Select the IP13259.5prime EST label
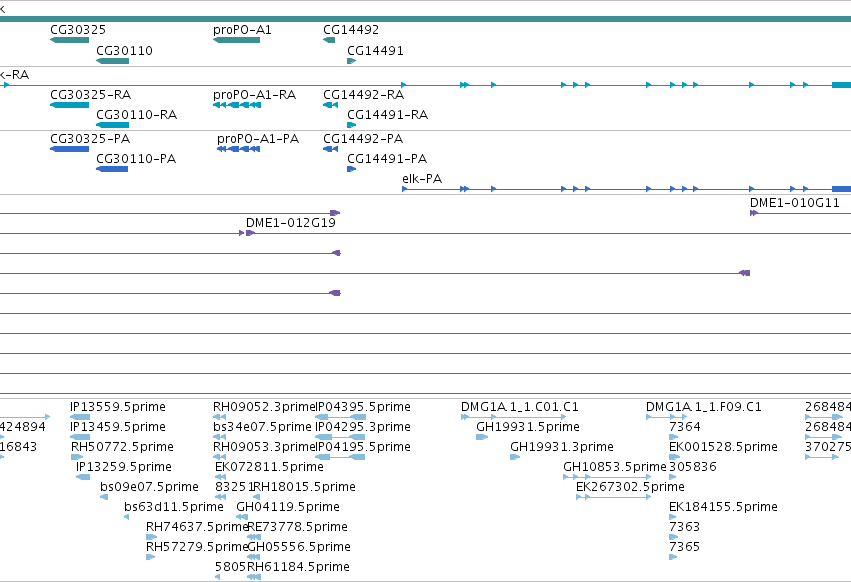 pos(124,467)
